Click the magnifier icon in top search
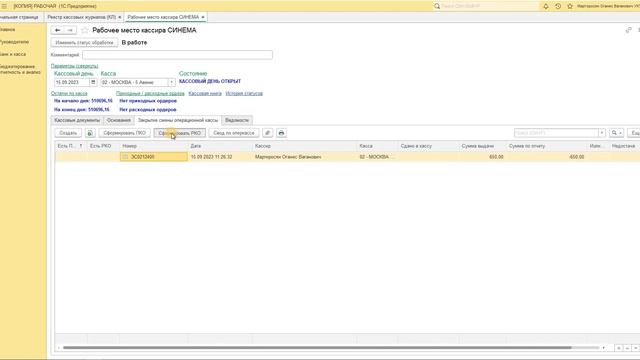This screenshot has height=360, width=640. [437, 6]
